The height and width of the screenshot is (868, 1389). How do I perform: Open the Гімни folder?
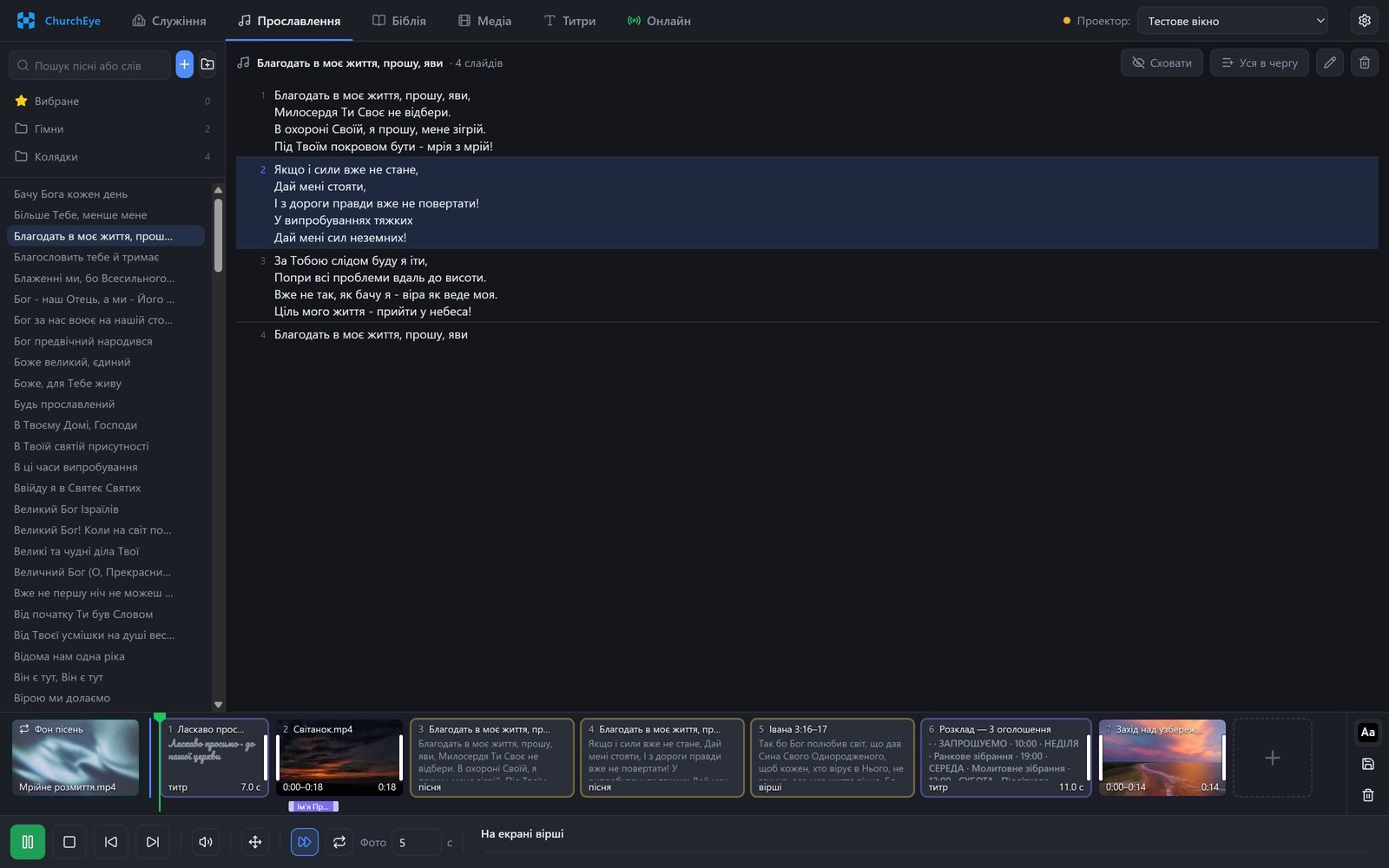tap(113, 128)
